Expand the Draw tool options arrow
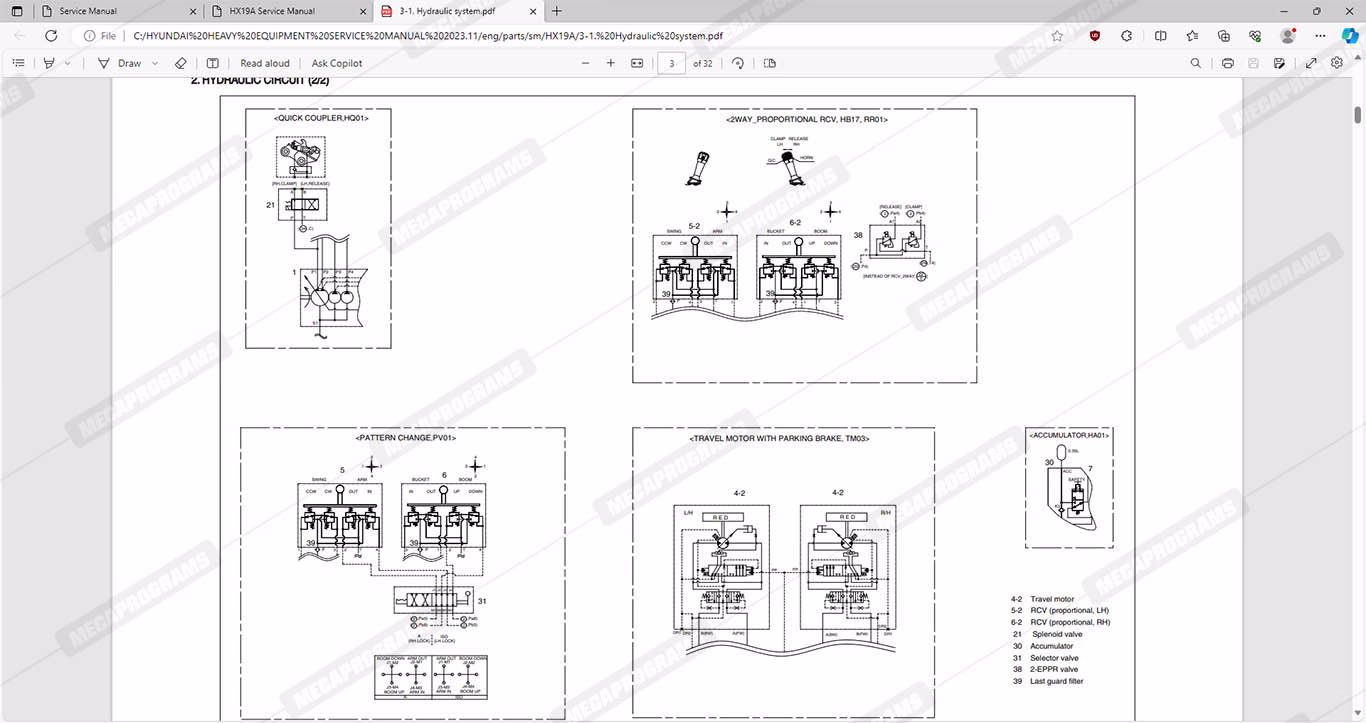1366x723 pixels. 155,63
